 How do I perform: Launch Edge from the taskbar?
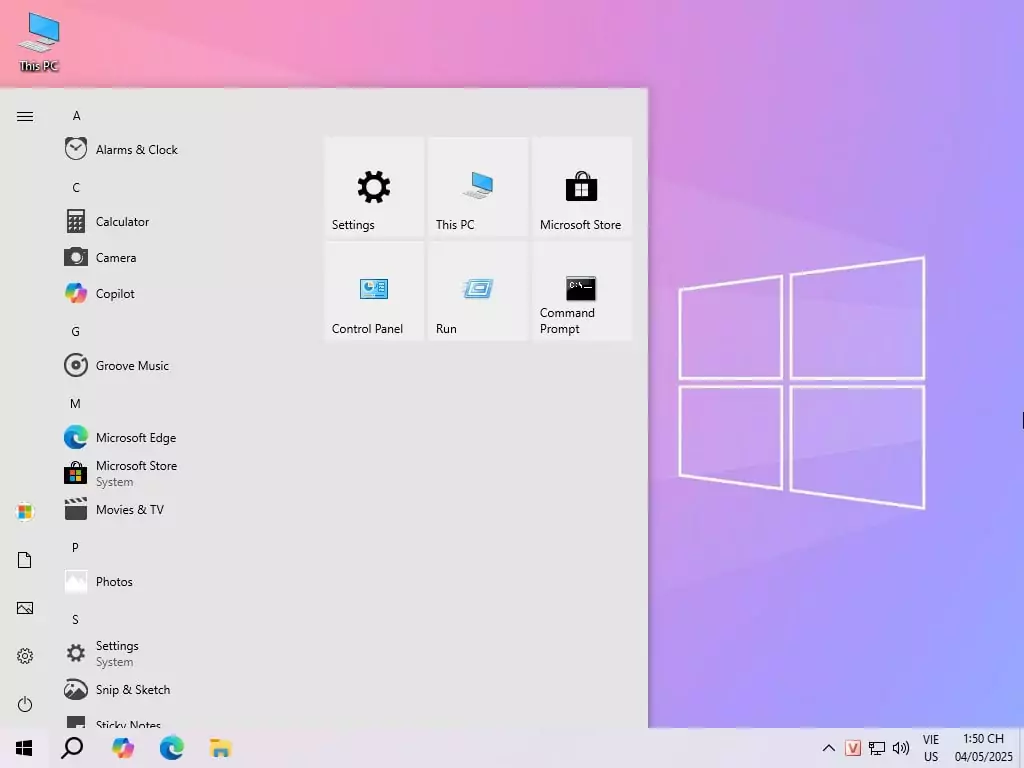pyautogui.click(x=172, y=748)
